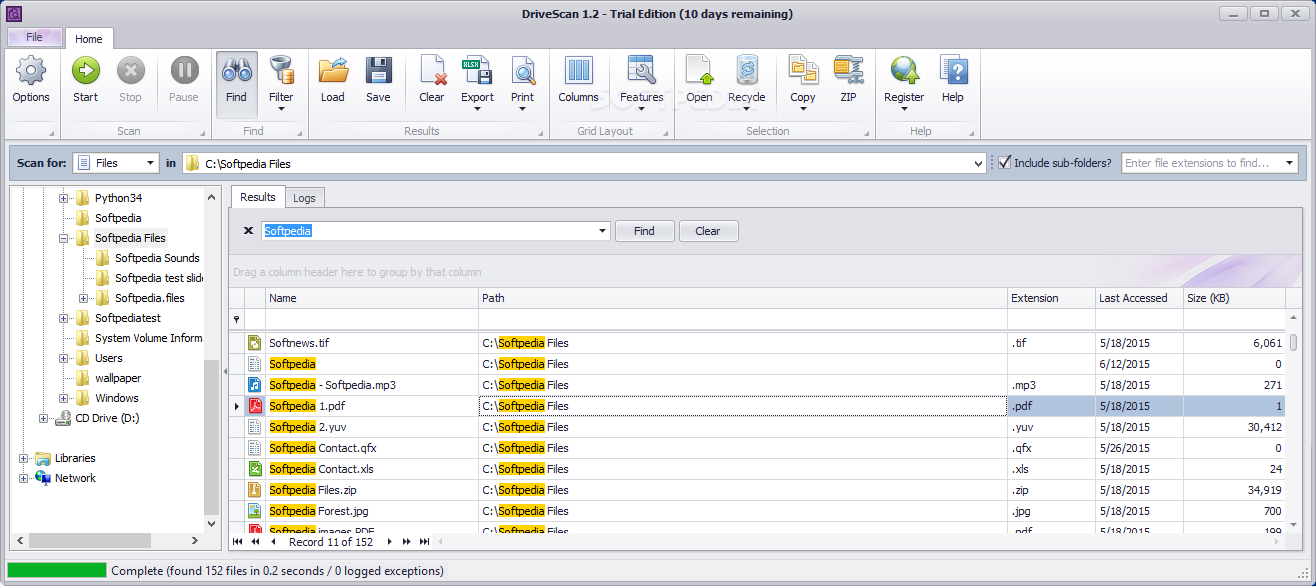Screen dimensions: 1316x586
Task: Open the Scan for Files dropdown
Action: [x=151, y=163]
